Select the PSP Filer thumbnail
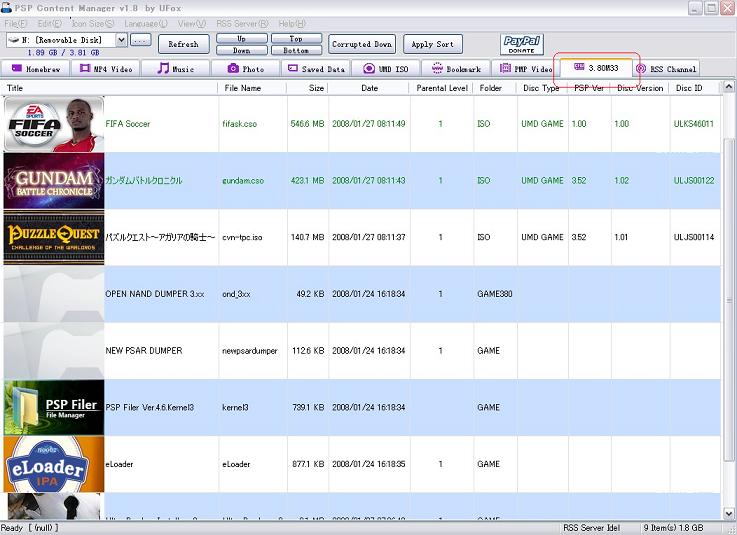Image resolution: width=737 pixels, height=535 pixels. [54, 408]
